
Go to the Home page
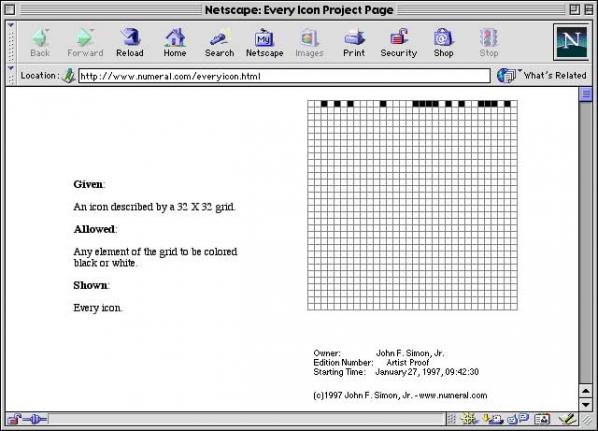[175, 43]
